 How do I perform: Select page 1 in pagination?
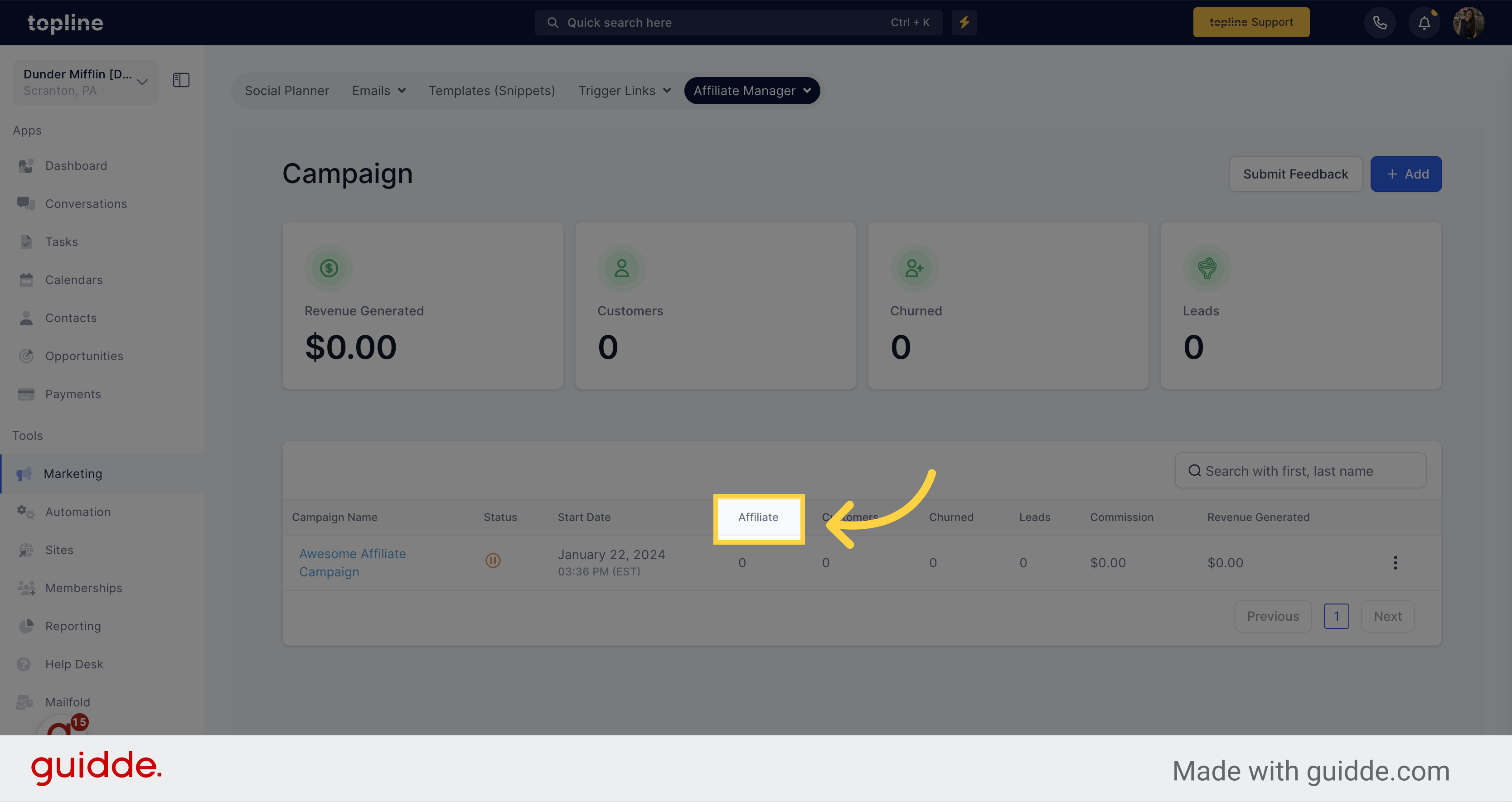(1336, 616)
